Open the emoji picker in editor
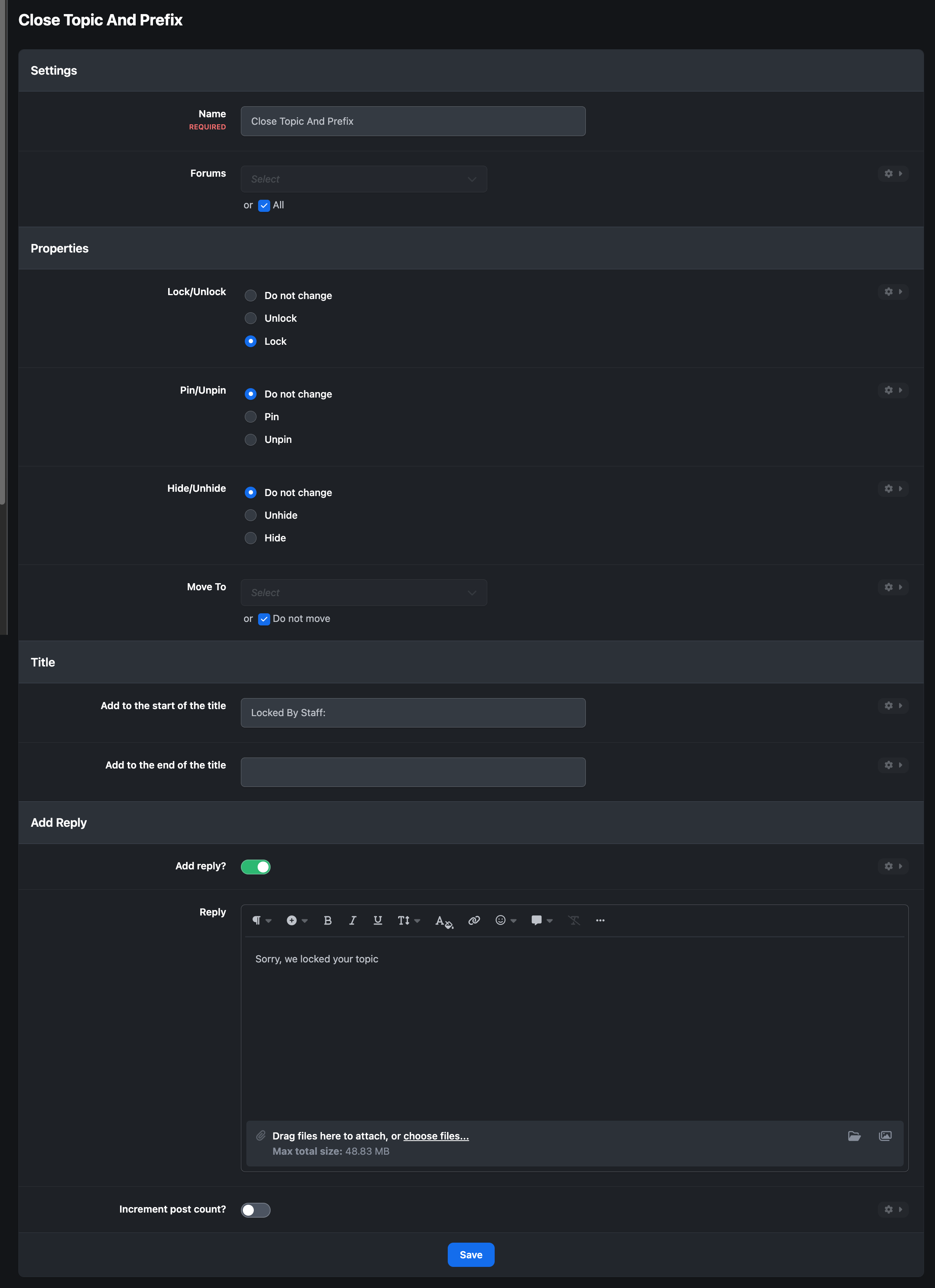Viewport: 935px width, 1288px height. click(506, 921)
